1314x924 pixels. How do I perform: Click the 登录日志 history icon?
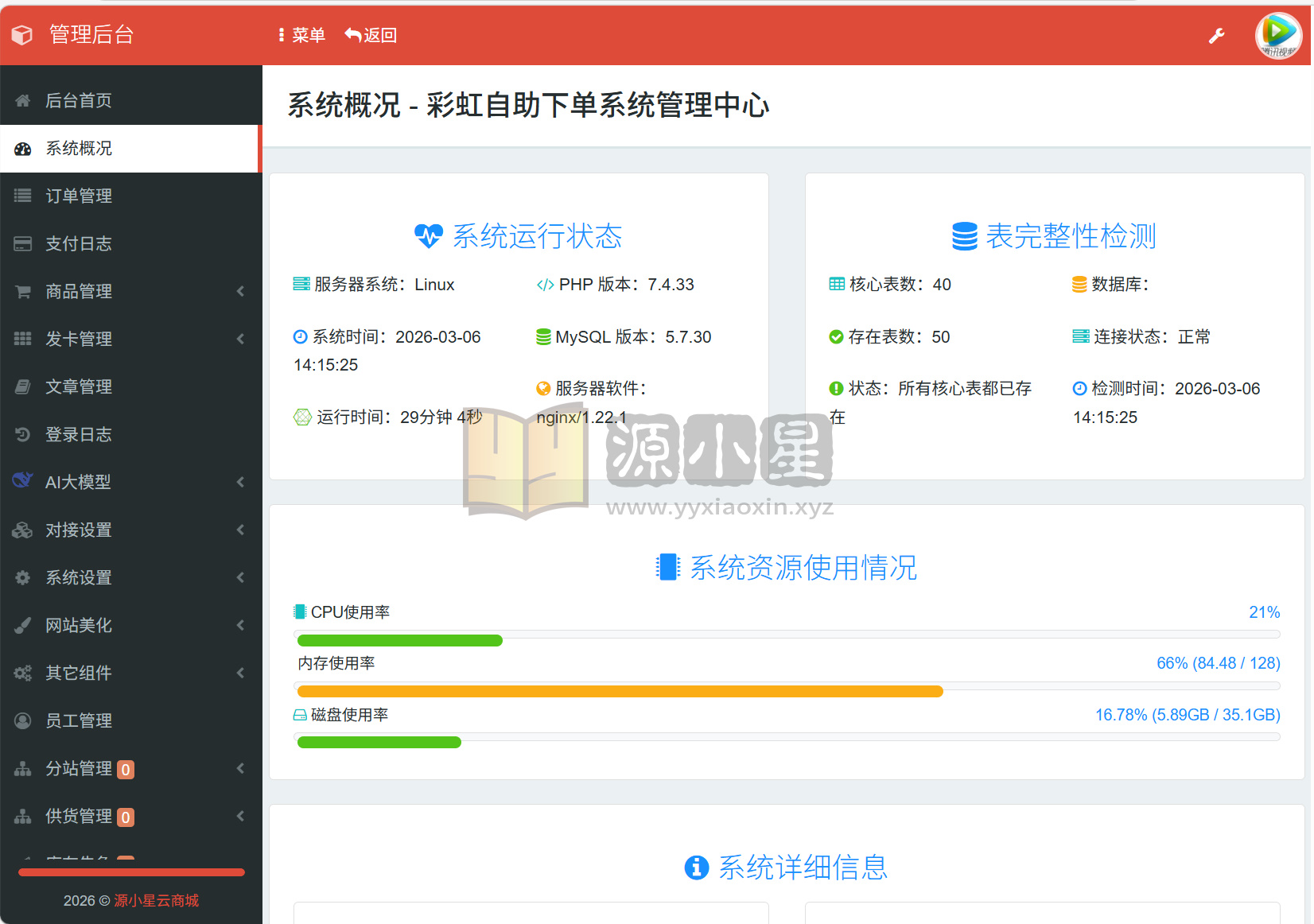tap(22, 434)
